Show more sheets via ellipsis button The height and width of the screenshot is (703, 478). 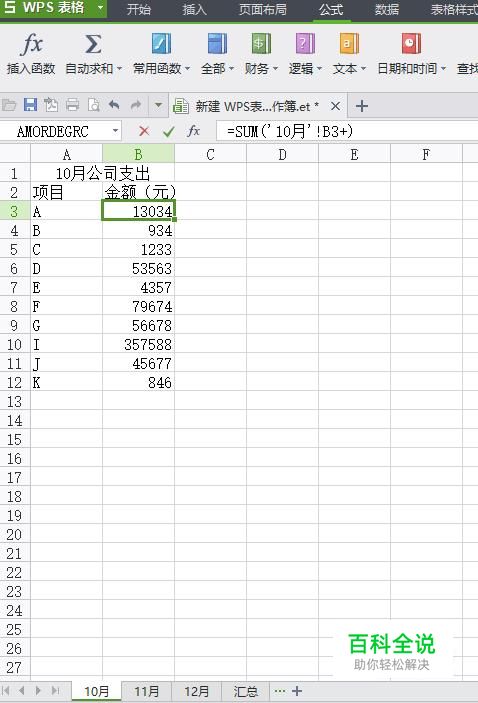[x=279, y=691]
